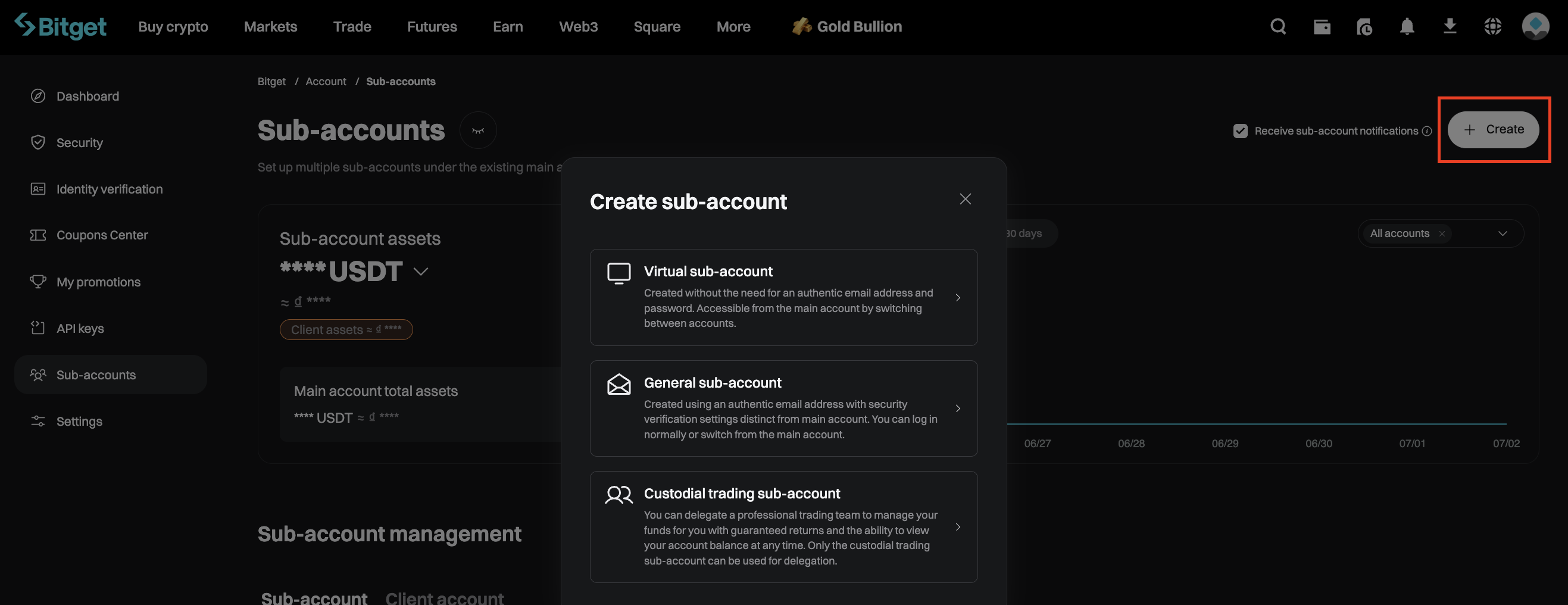Click the Security shield icon
Viewport: 1568px width, 605px height.
coord(38,142)
